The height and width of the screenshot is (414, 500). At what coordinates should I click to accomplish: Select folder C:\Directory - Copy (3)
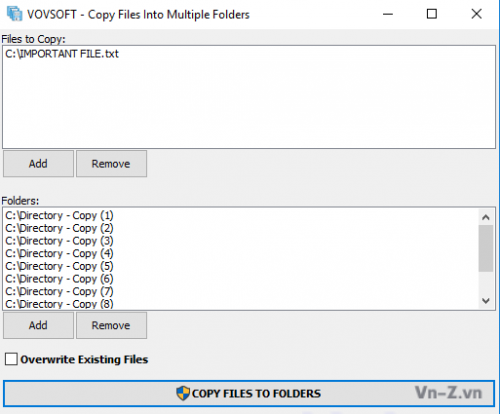59,241
